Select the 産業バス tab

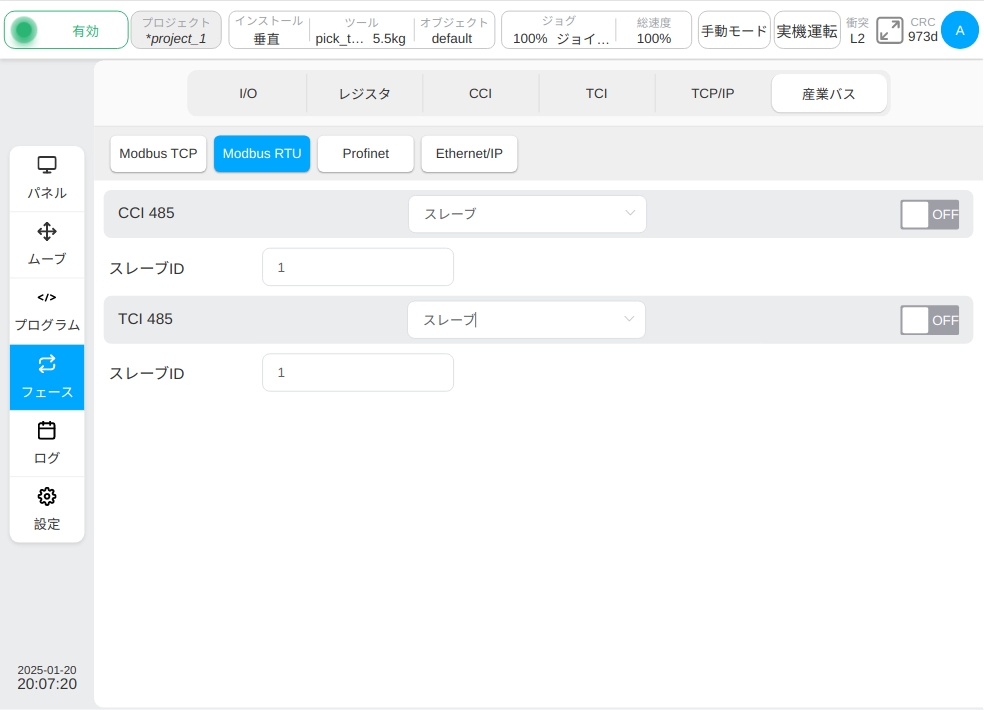tap(829, 94)
